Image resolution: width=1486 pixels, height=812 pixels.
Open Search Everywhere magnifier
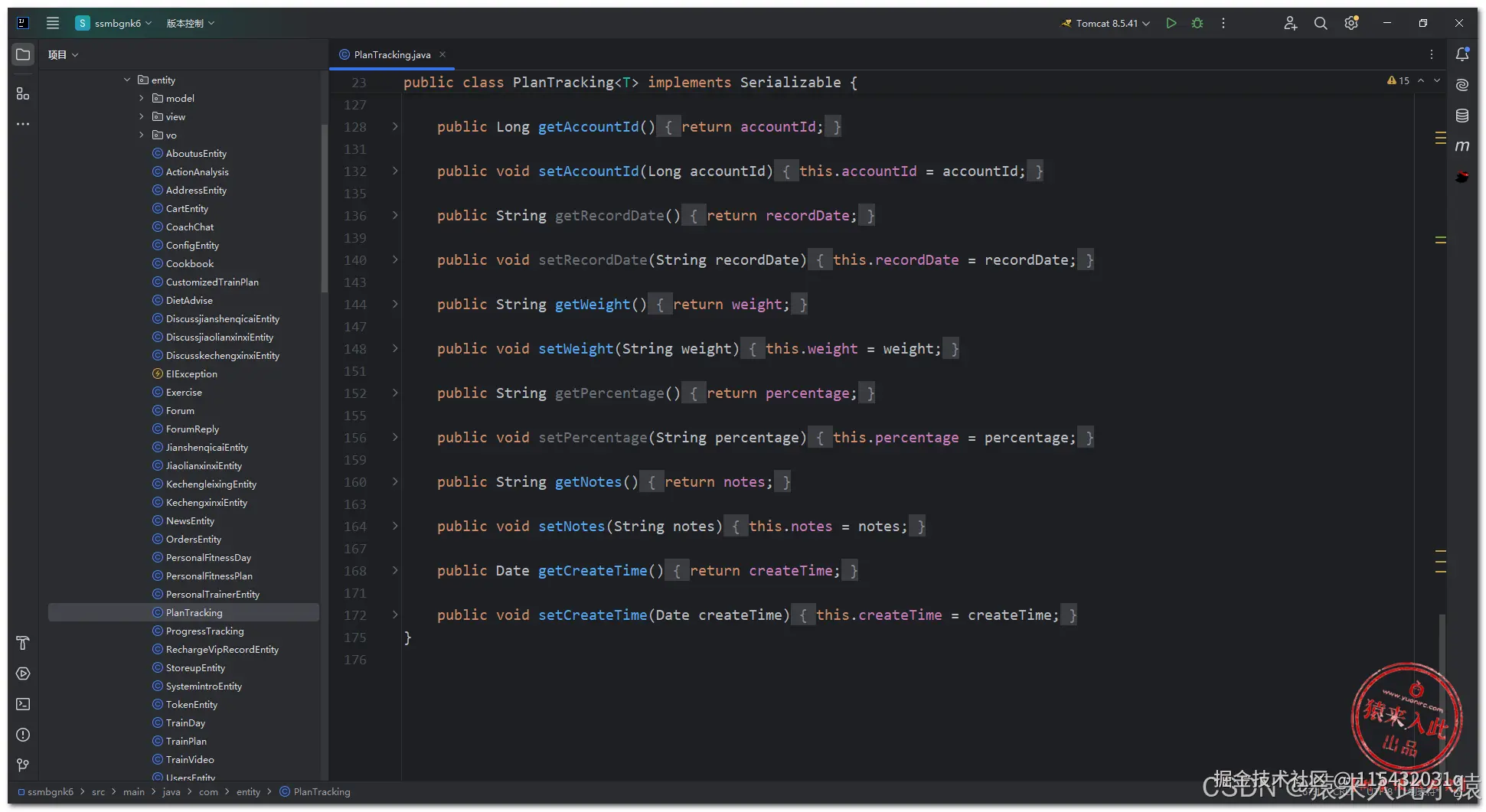(x=1321, y=23)
